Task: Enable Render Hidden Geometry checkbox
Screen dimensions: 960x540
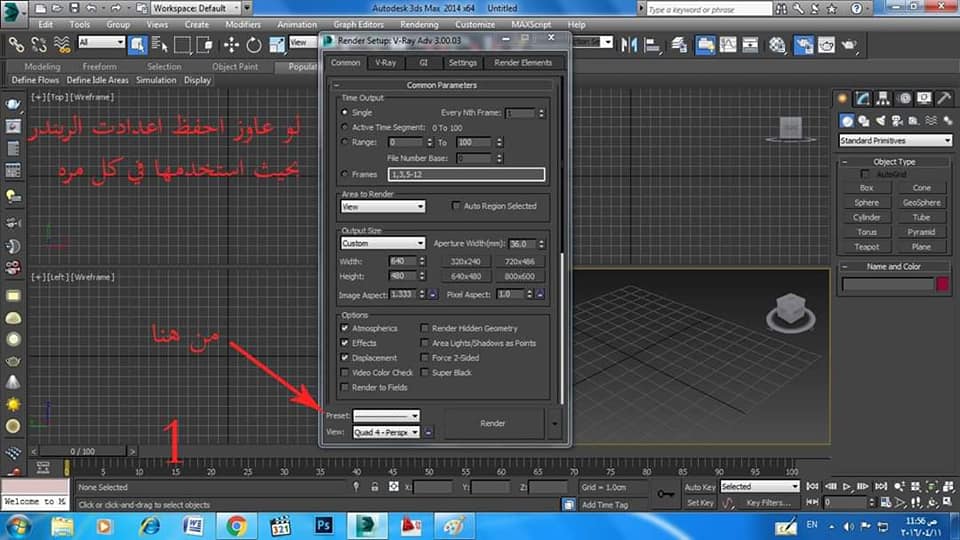Action: (424, 328)
